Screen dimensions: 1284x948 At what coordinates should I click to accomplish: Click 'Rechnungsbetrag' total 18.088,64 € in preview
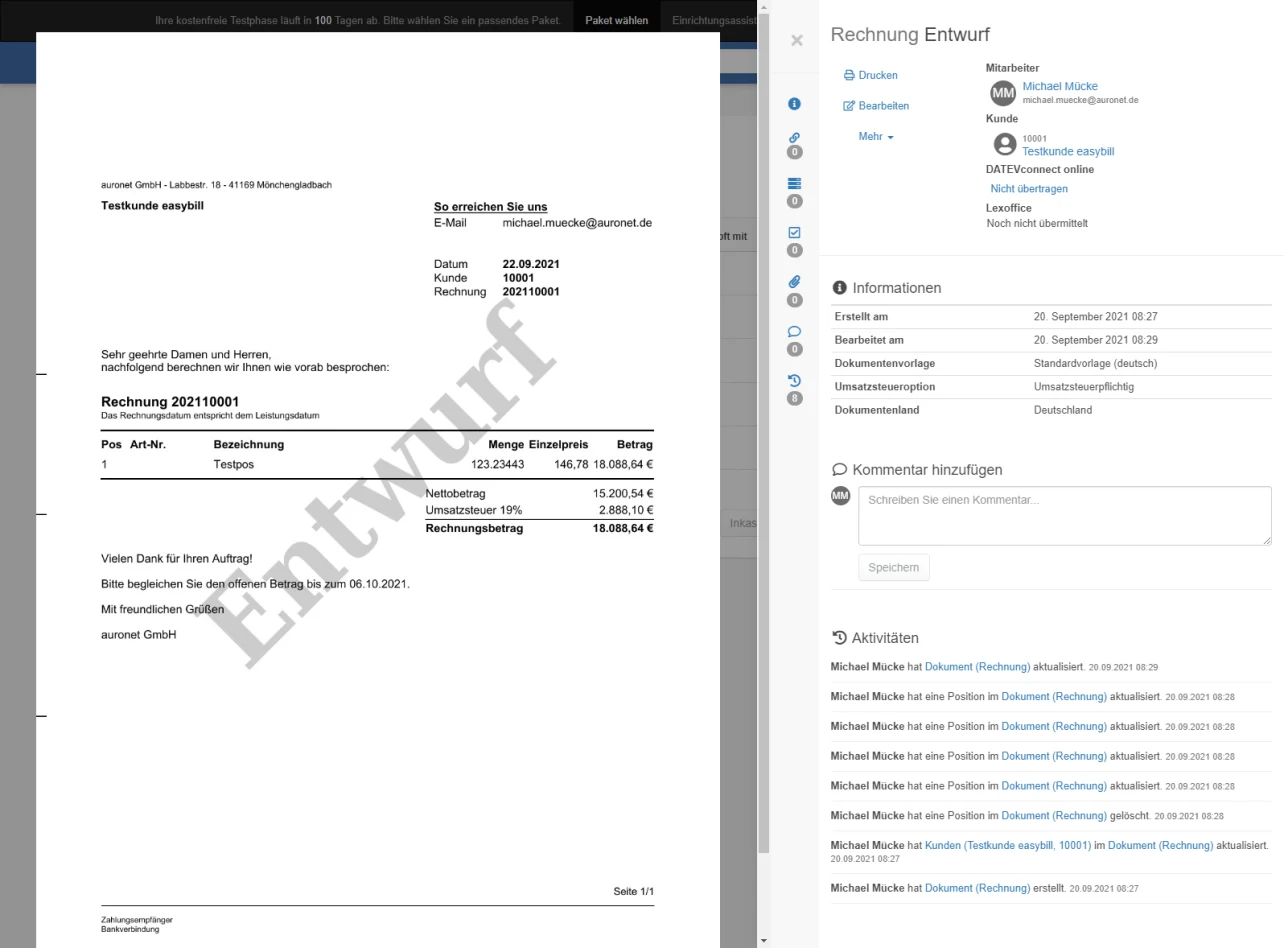point(623,528)
